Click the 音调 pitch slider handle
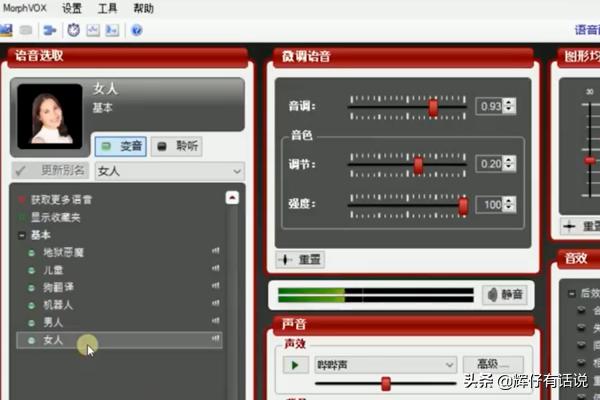600x400 pixels. [x=433, y=107]
